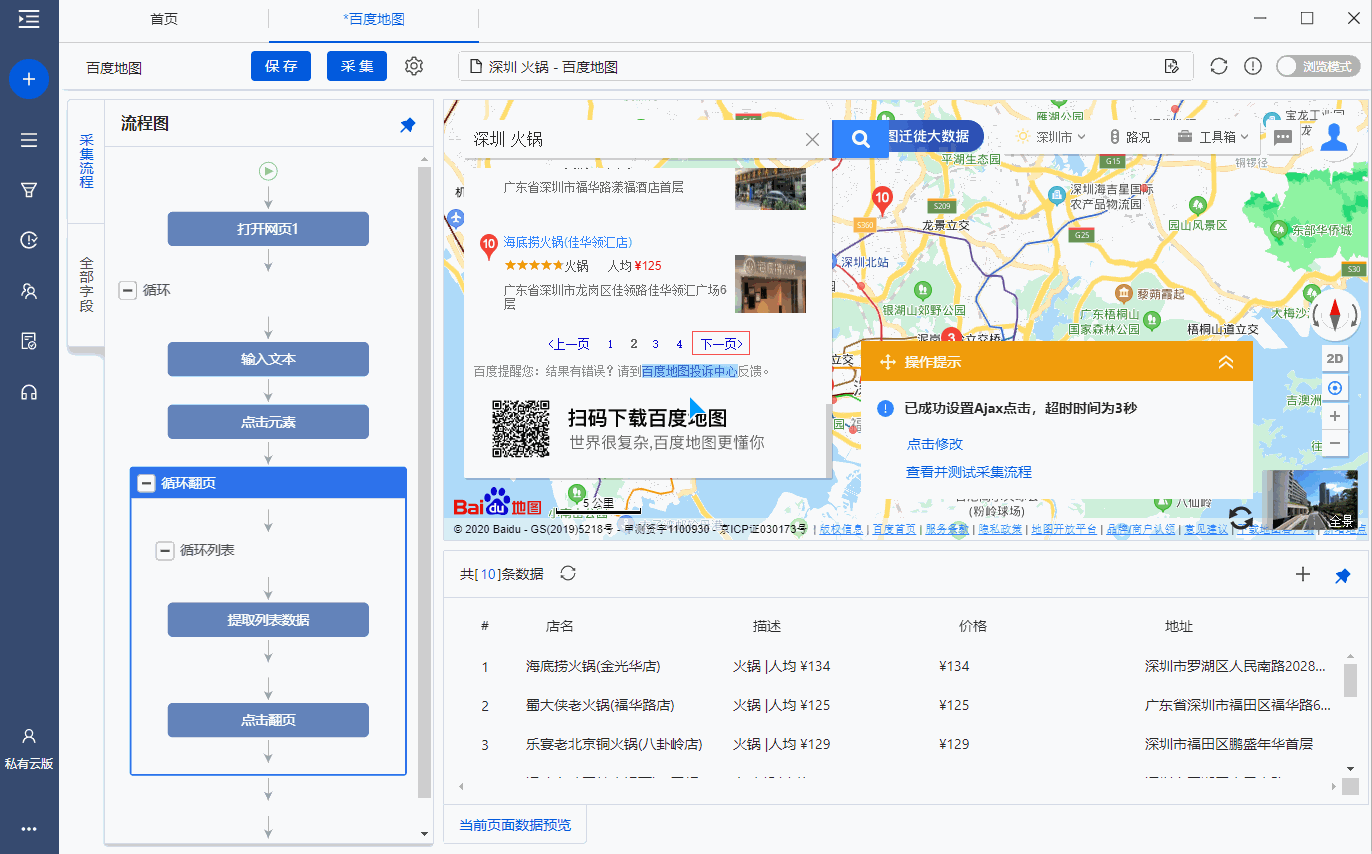Open the headset support icon in sidebar
Screen dimensions: 1372x854
click(29, 392)
